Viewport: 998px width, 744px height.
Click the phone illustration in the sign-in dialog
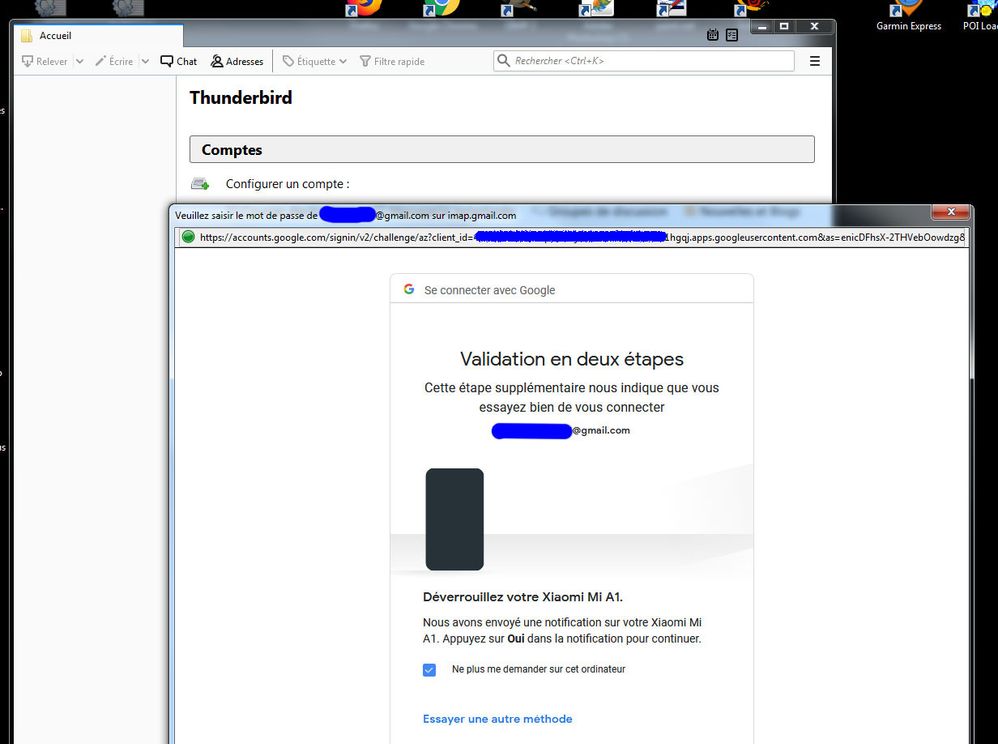[455, 519]
